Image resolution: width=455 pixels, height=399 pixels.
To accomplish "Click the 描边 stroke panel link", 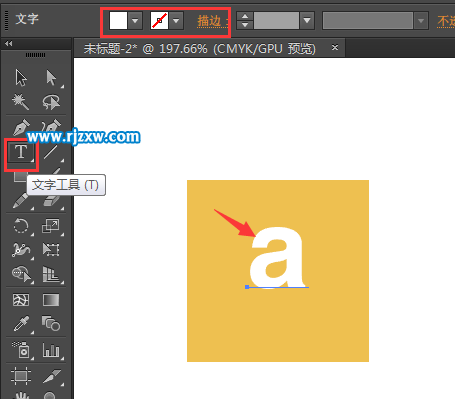I will 209,21.
